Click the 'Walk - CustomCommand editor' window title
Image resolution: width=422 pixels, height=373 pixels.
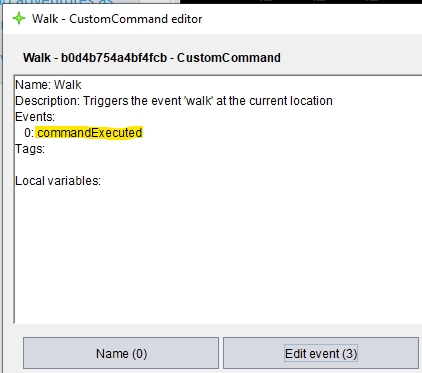coord(117,19)
